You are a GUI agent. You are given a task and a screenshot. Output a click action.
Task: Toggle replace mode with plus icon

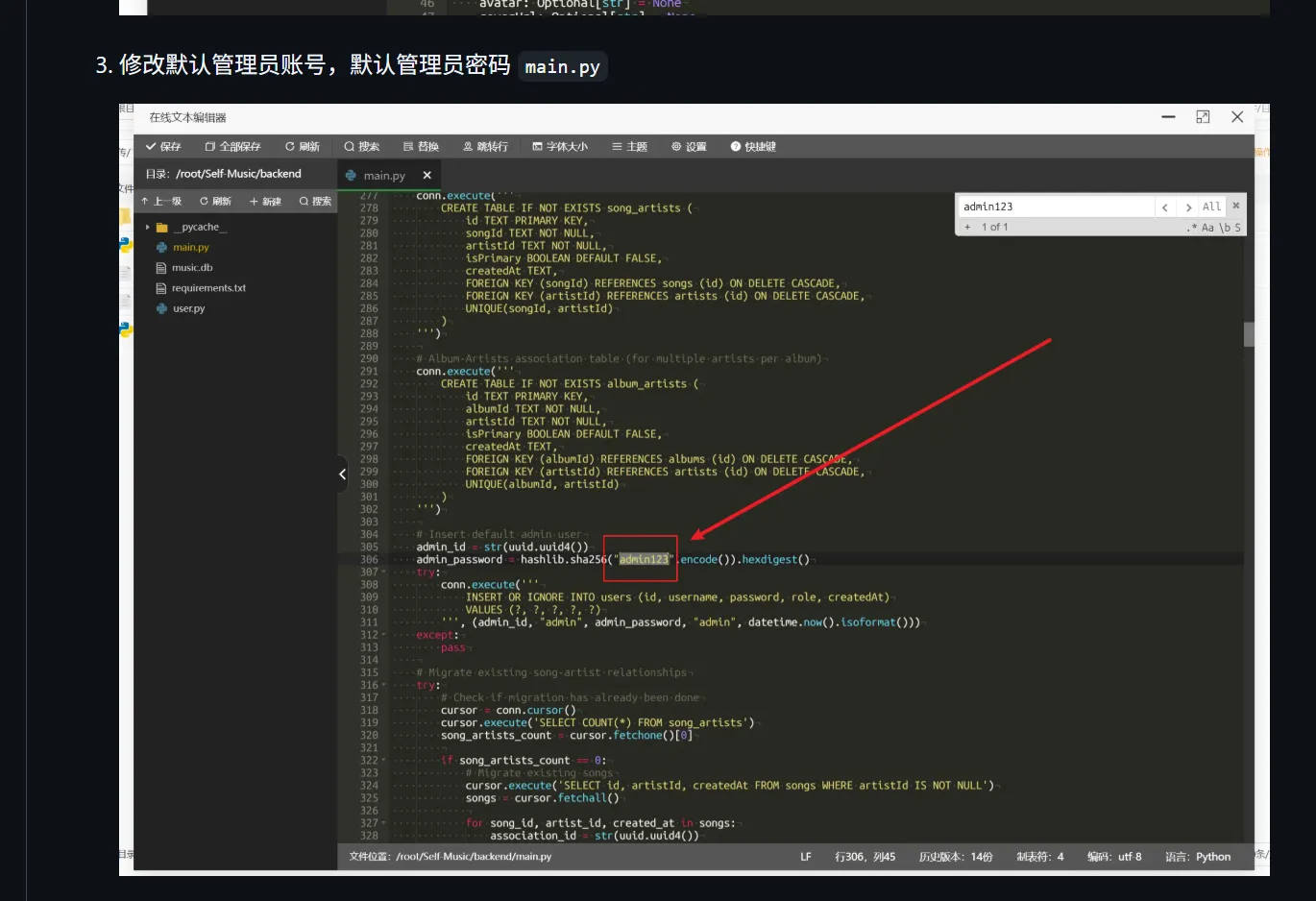point(967,228)
